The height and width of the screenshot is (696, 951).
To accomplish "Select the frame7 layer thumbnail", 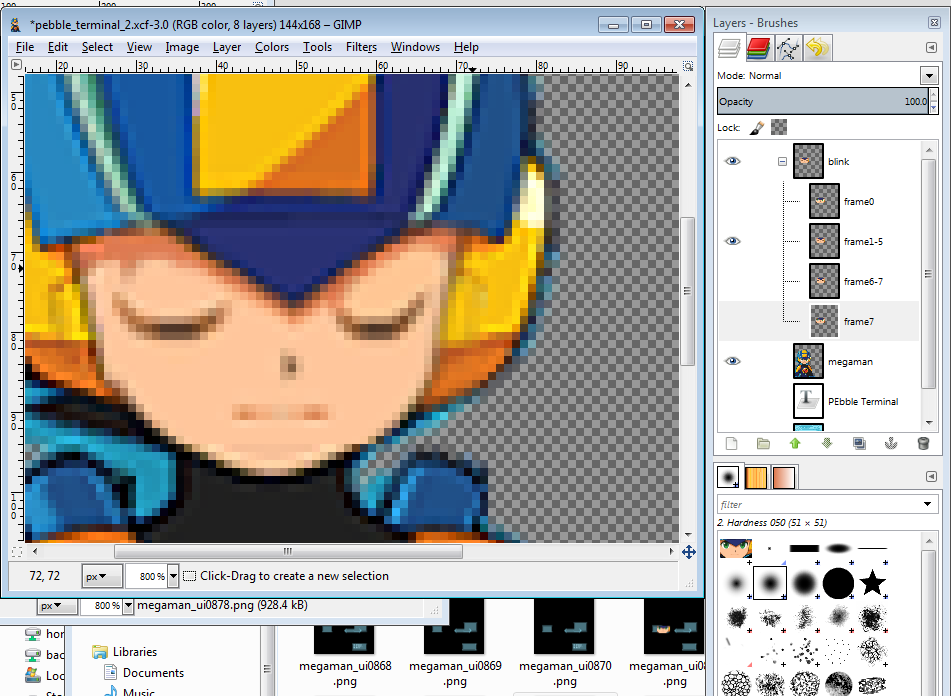I will pos(824,321).
